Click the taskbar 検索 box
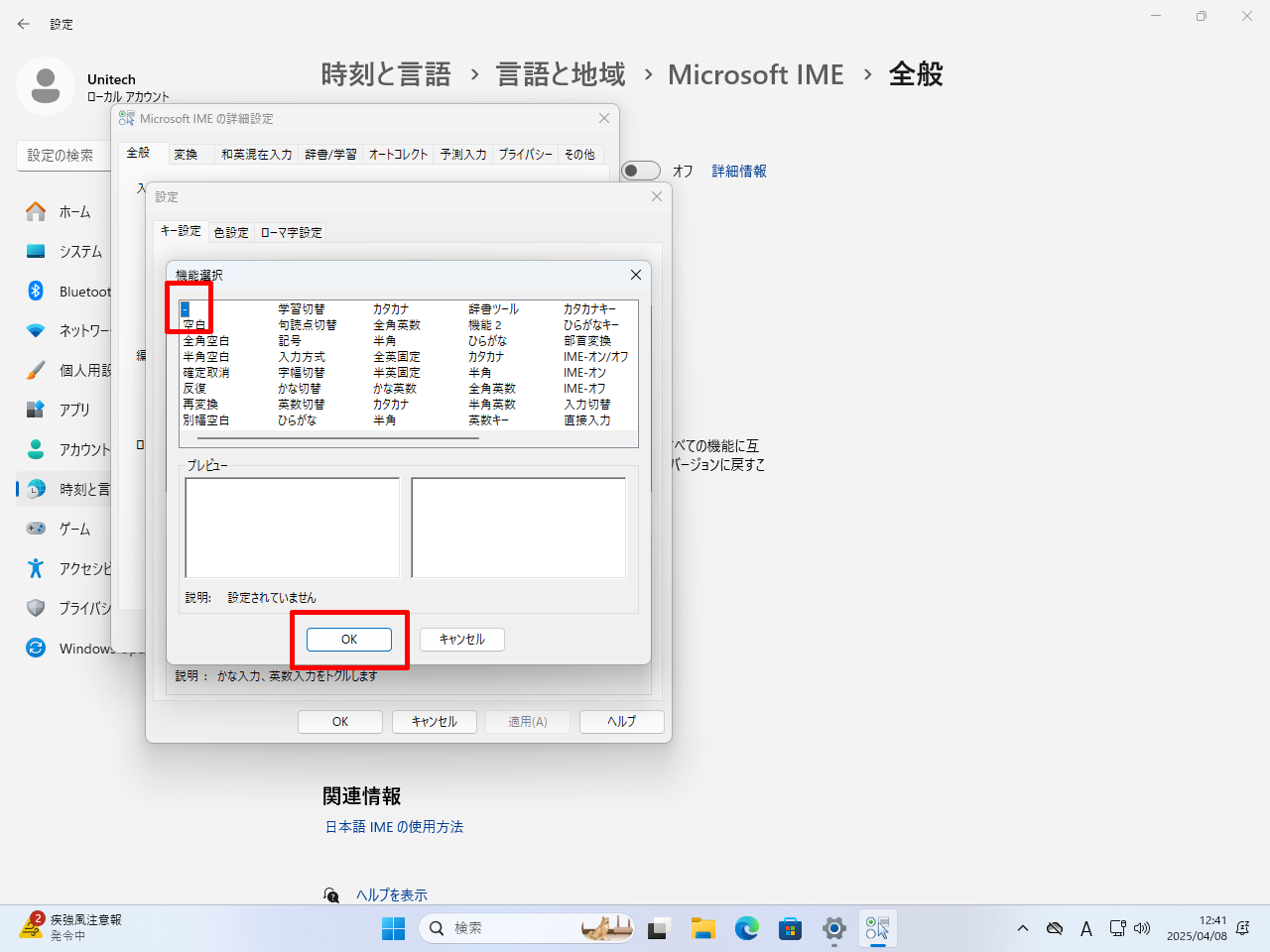1270x952 pixels. 528,928
